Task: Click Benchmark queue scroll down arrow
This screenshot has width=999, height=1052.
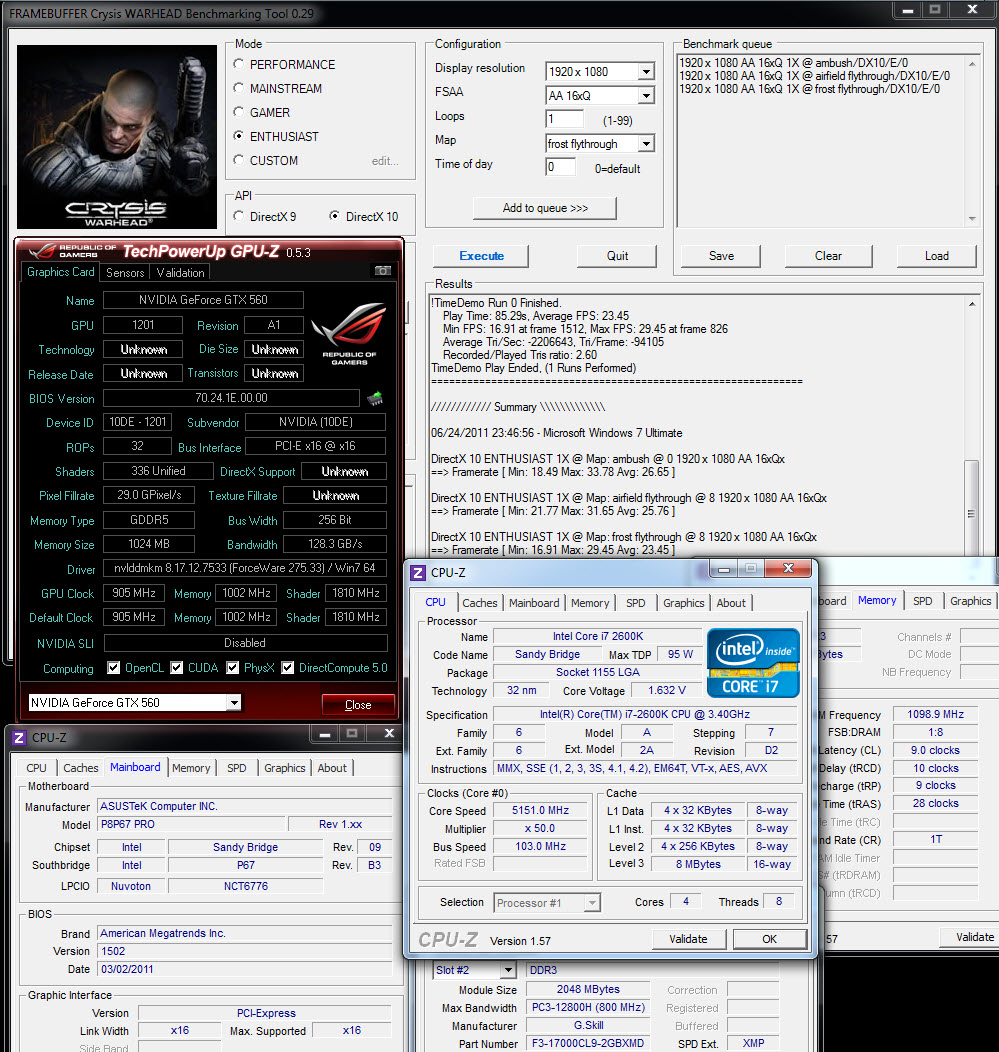Action: 972,219
